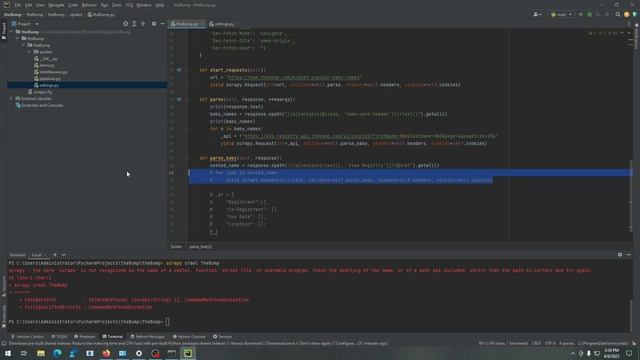Open Firefox from the Windows taskbar
The width and height of the screenshot is (640, 360).
click(x=106, y=353)
